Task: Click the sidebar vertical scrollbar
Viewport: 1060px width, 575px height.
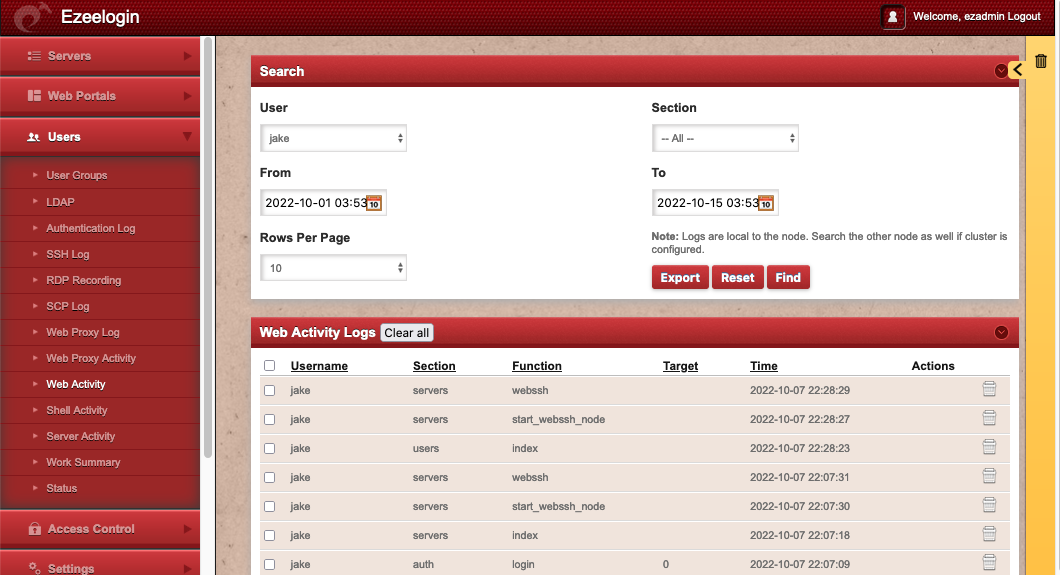Action: [208, 248]
